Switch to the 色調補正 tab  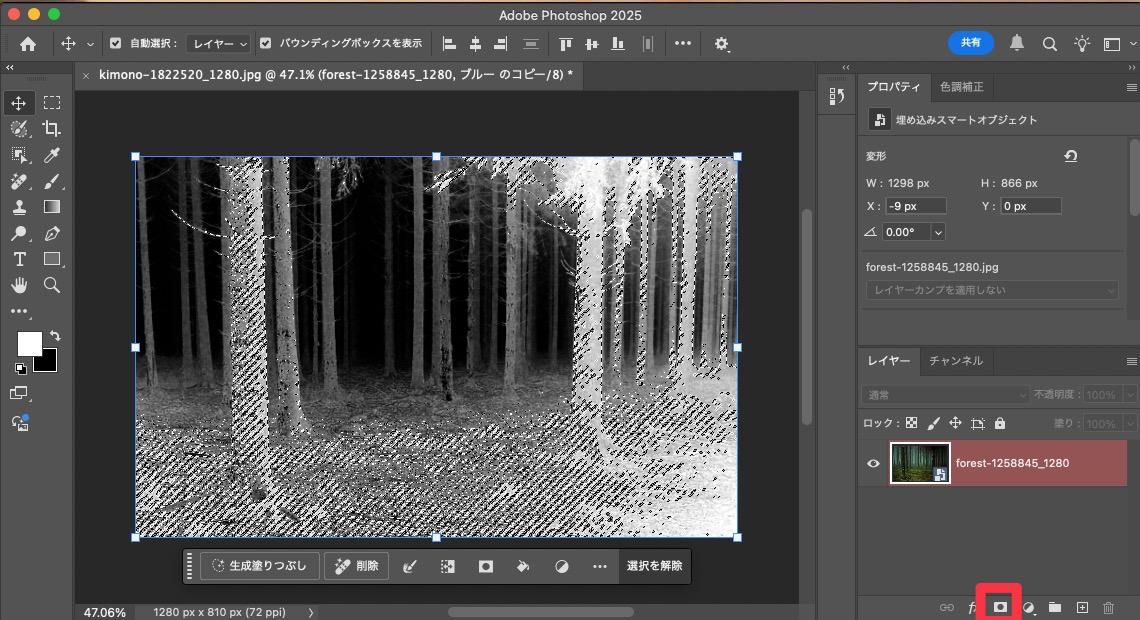pos(961,87)
